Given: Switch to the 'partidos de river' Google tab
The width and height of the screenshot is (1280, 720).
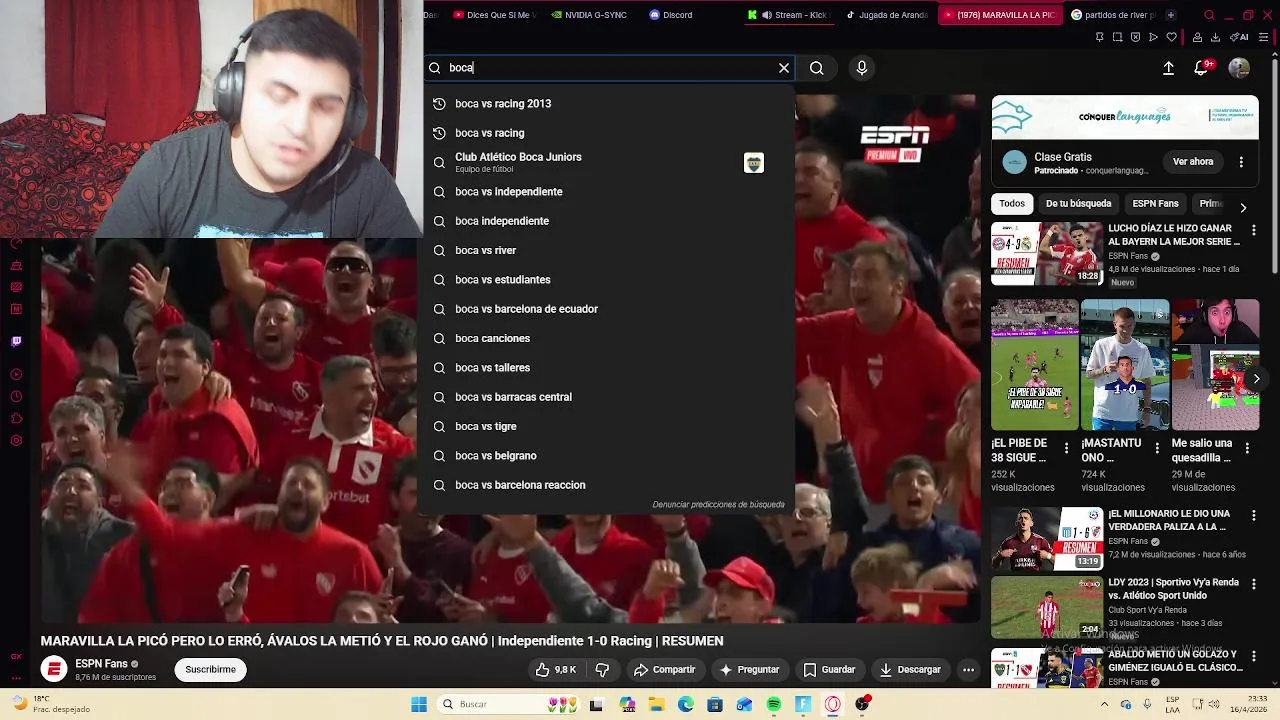Looking at the screenshot, I should click(1112, 15).
